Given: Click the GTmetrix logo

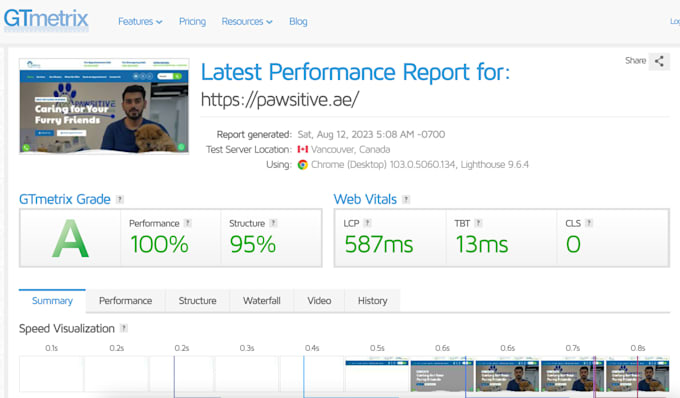Looking at the screenshot, I should click(46, 20).
